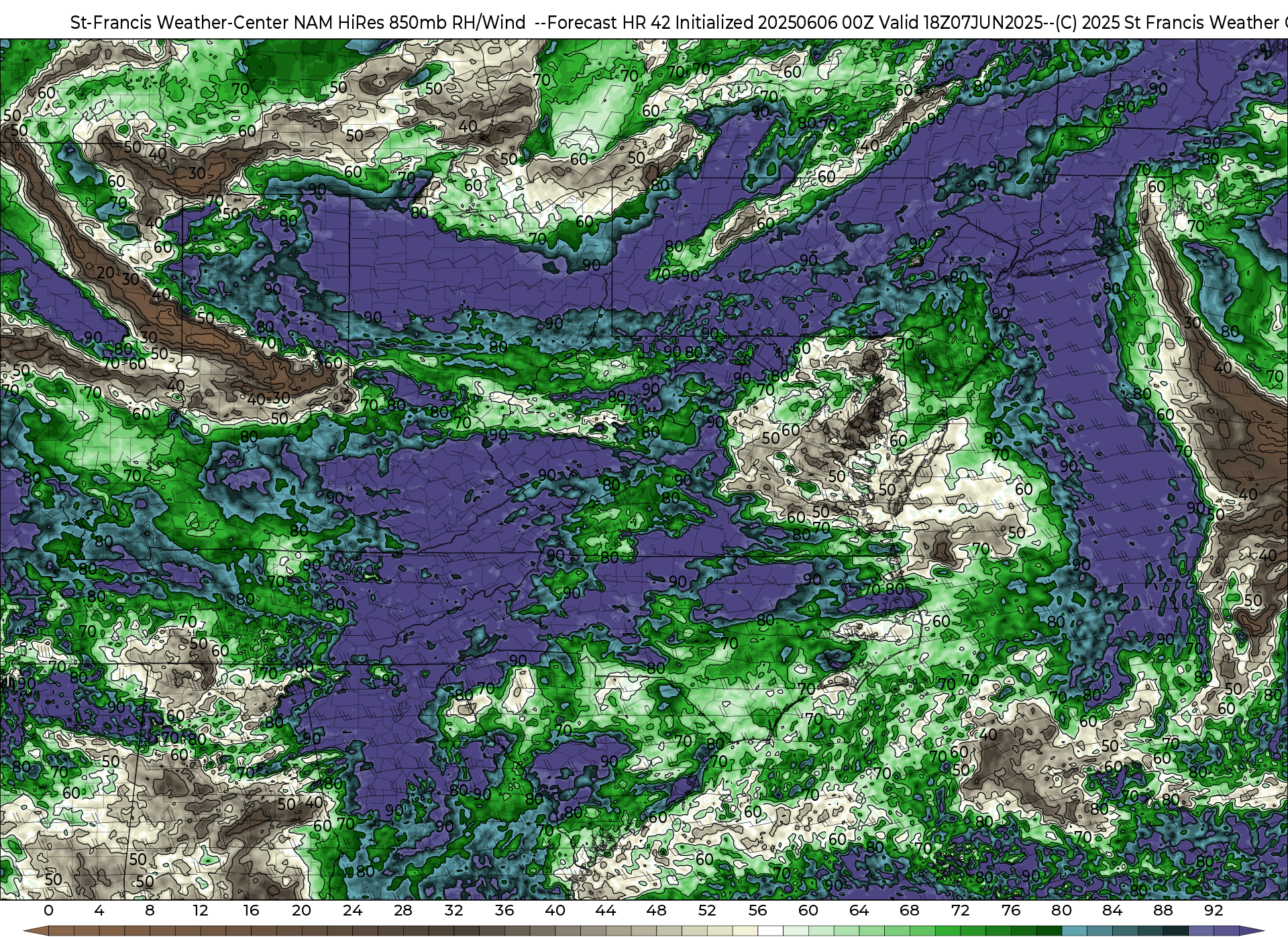Image resolution: width=1288 pixels, height=939 pixels.
Task: Pick the first teal swatch below the 80 tick
Action: click(x=1074, y=931)
